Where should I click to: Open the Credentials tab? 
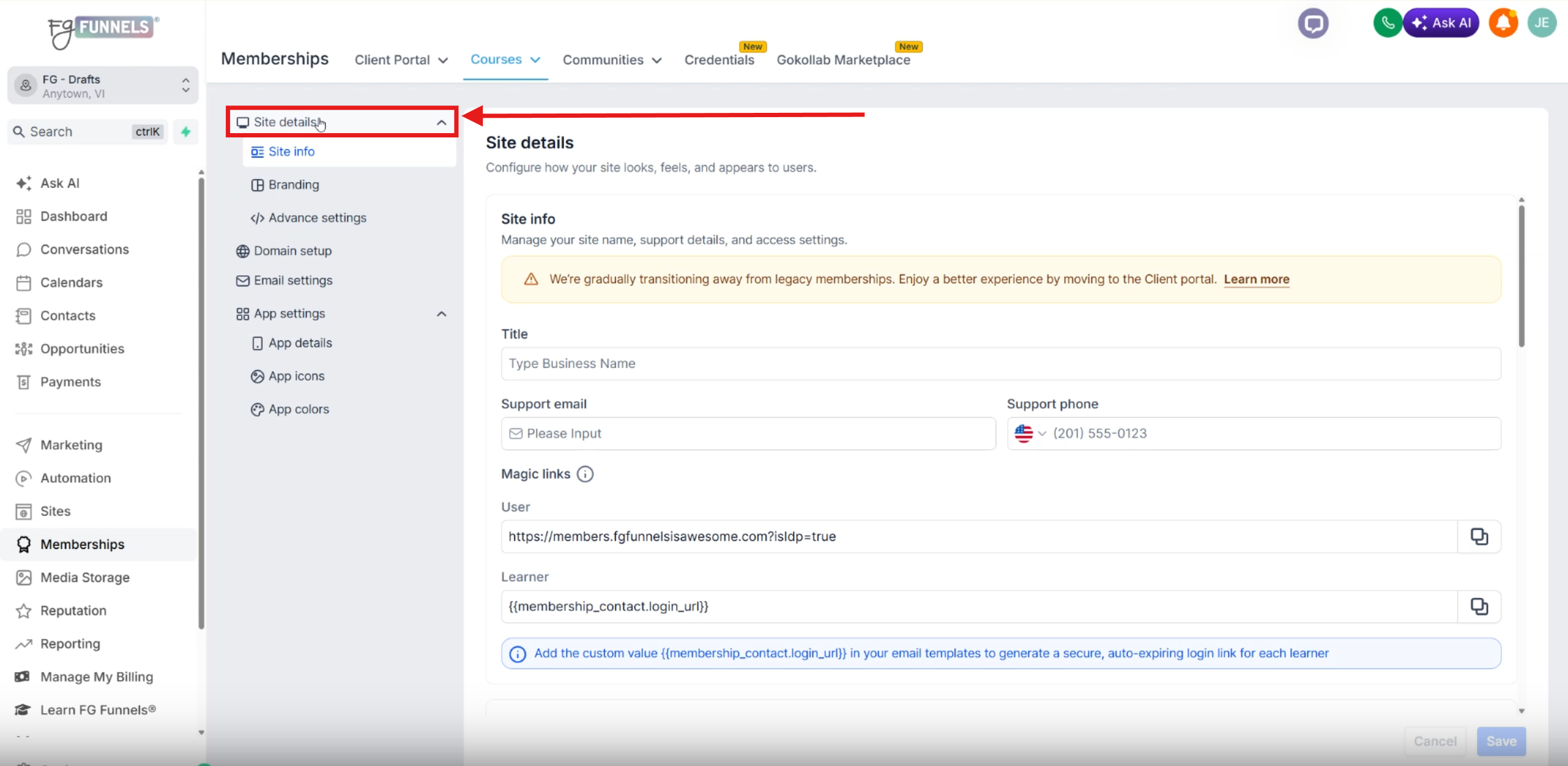point(719,60)
